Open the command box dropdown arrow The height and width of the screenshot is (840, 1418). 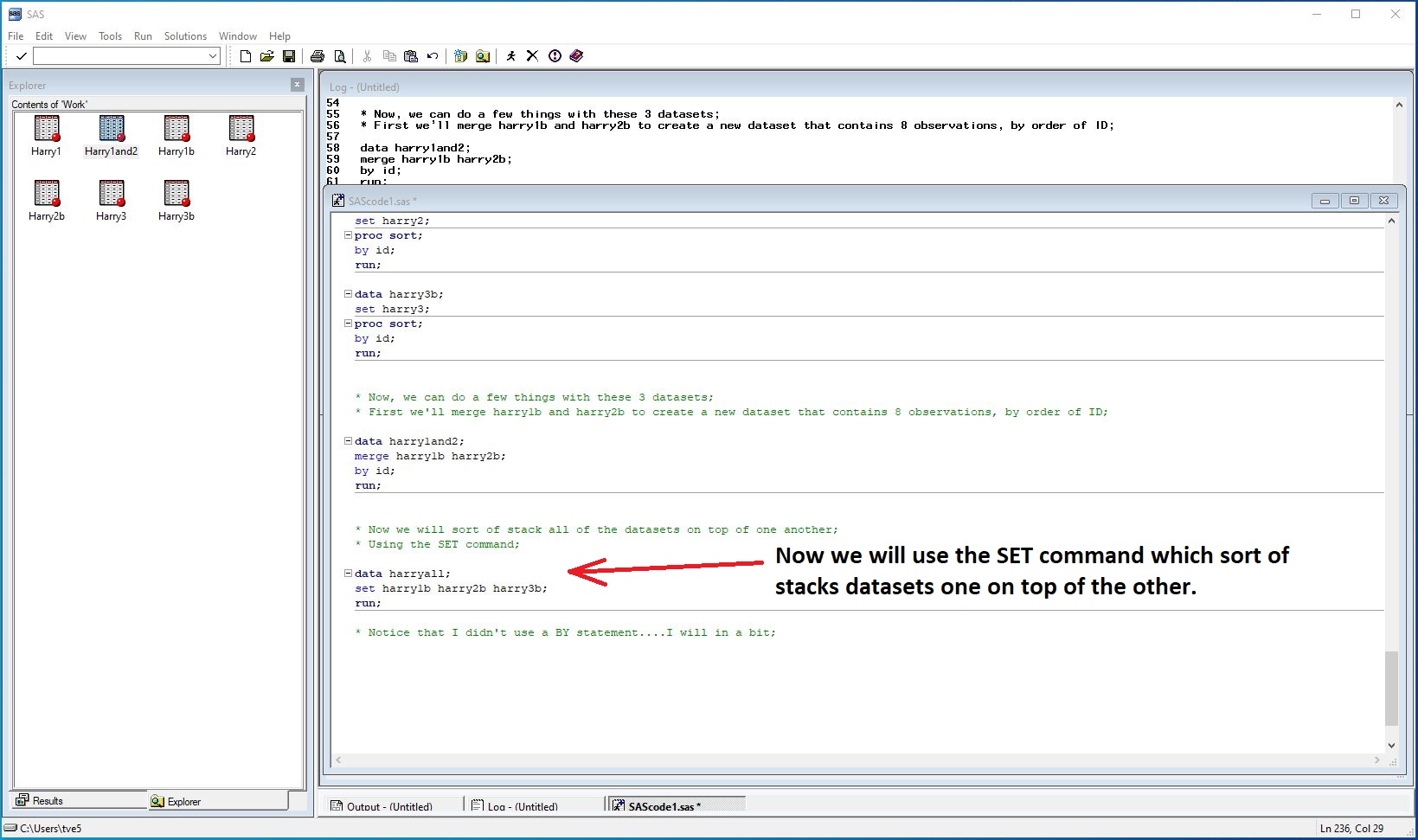pos(213,56)
